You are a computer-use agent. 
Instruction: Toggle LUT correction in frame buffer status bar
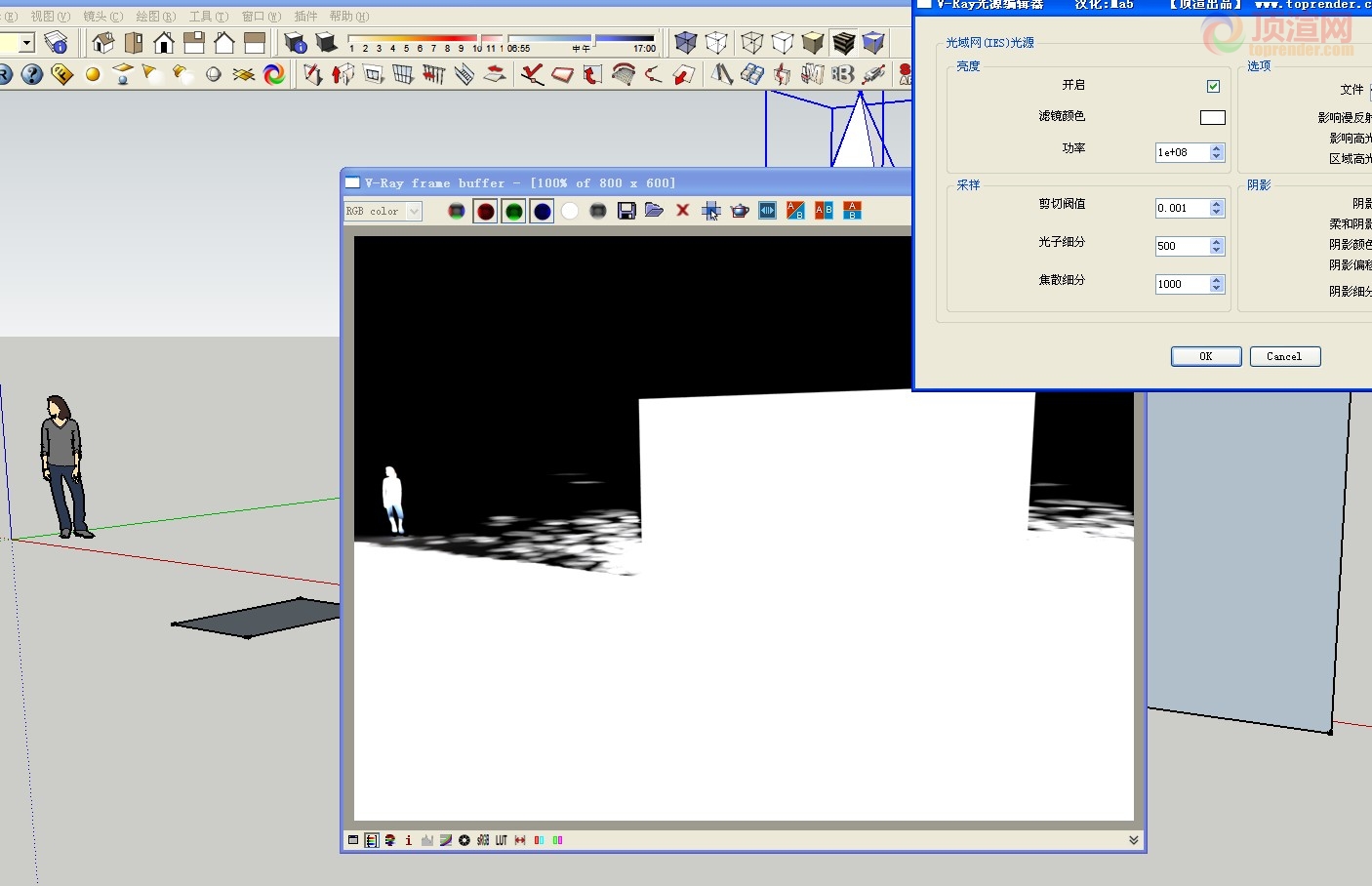[x=502, y=840]
